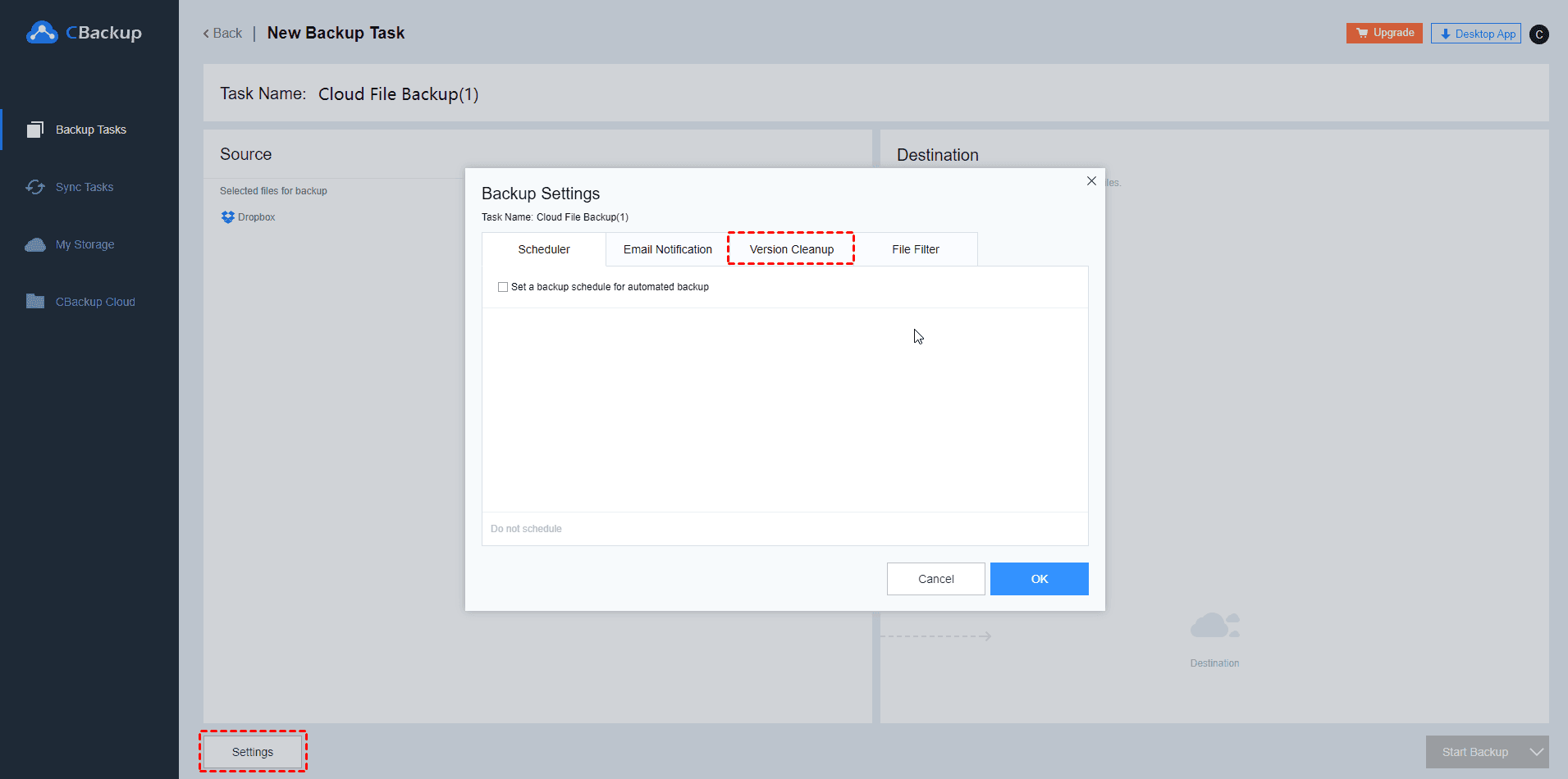The image size is (1568, 779).
Task: Open the Do not schedule dropdown
Action: pyautogui.click(x=784, y=529)
